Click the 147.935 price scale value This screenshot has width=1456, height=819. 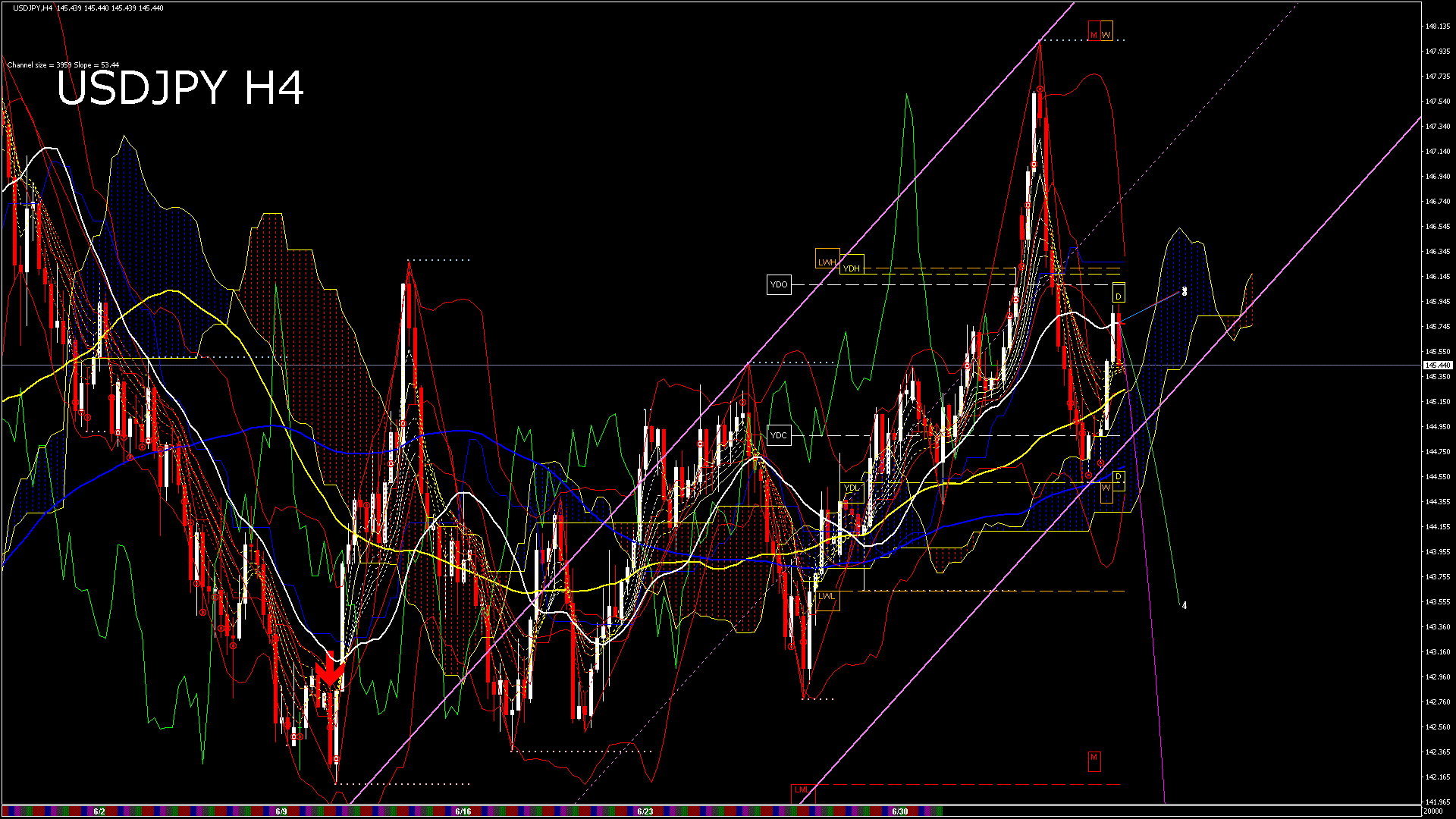click(x=1438, y=52)
